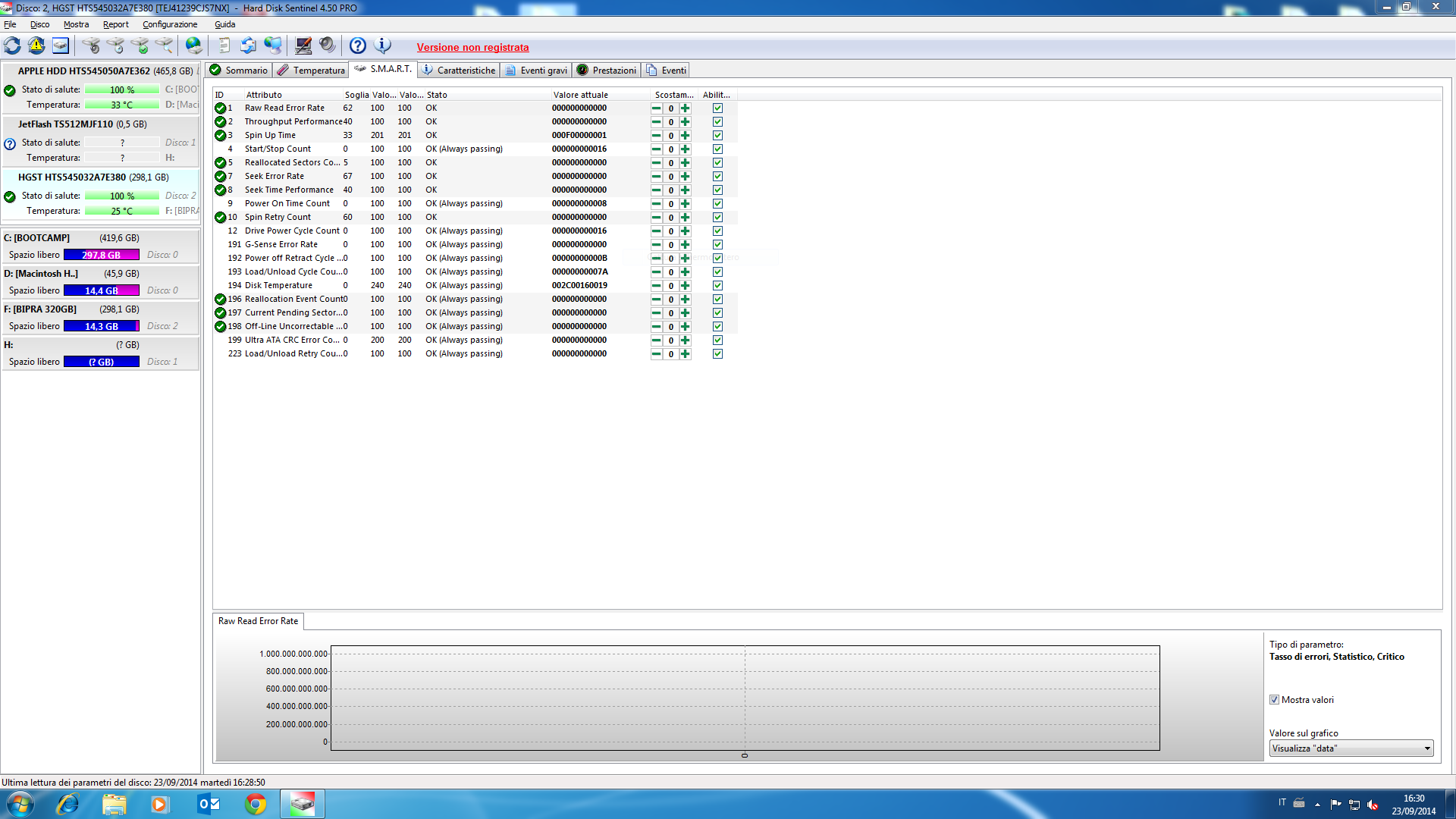Toggle enable checkbox for Disk Temperature
Viewport: 1456px width, 819px height.
point(717,286)
